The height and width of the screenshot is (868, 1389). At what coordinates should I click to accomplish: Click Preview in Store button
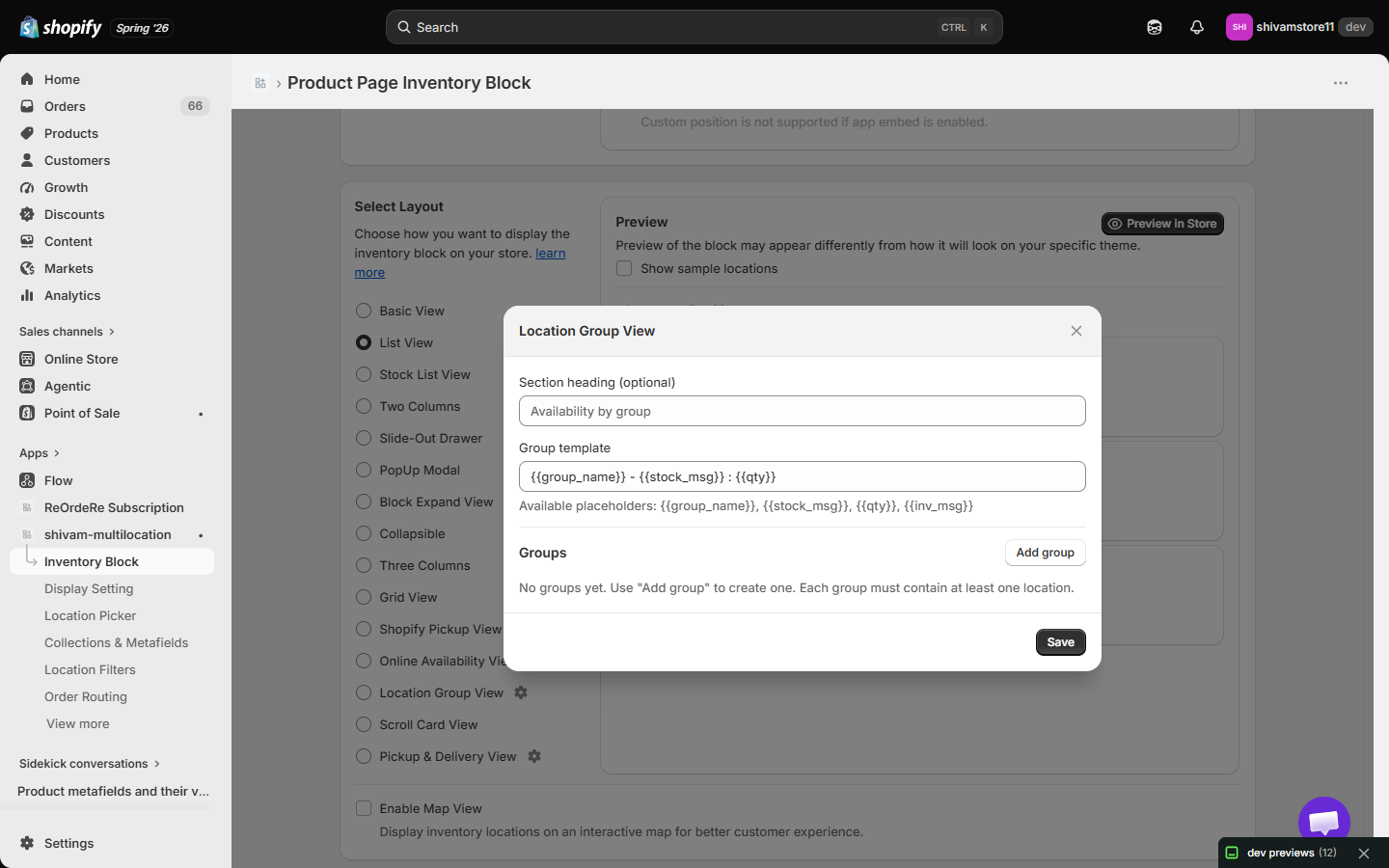point(1162,224)
